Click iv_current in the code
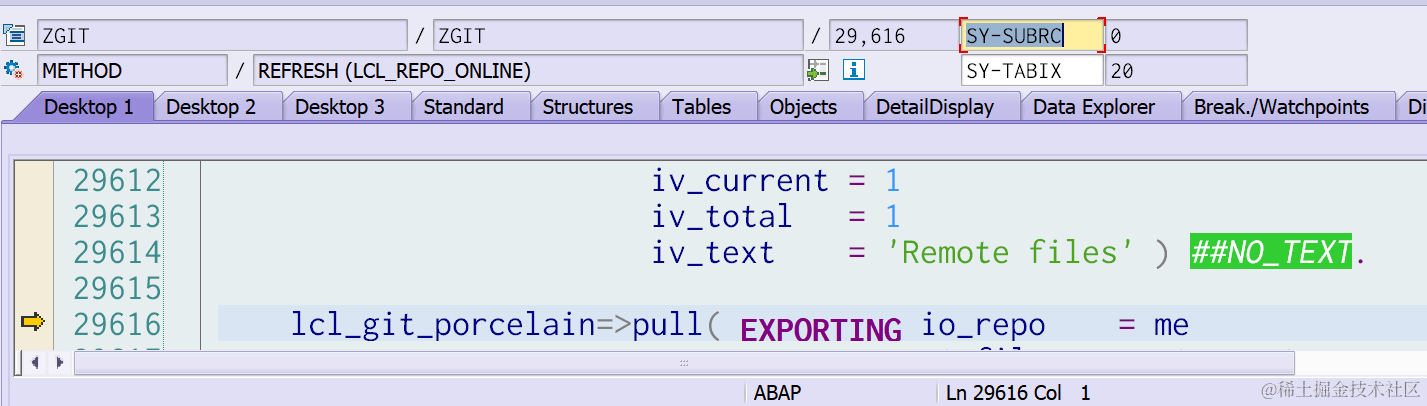 (x=740, y=181)
